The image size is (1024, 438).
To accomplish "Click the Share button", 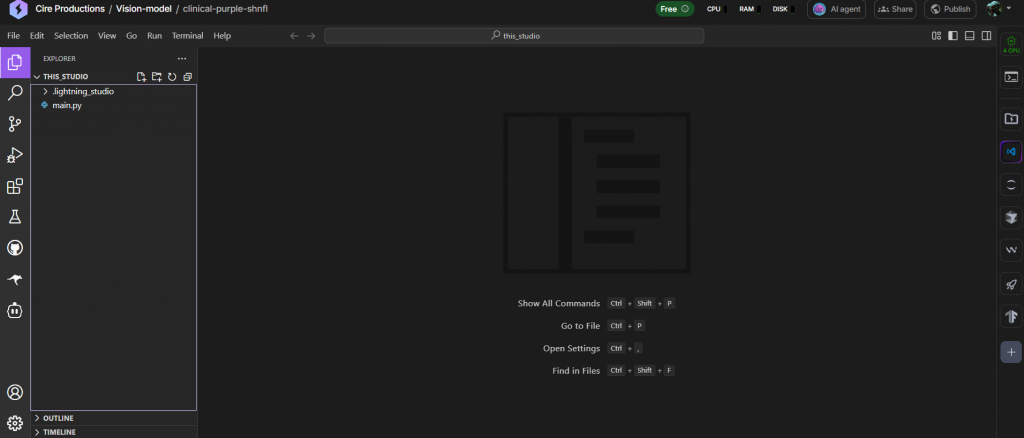I will (895, 9).
